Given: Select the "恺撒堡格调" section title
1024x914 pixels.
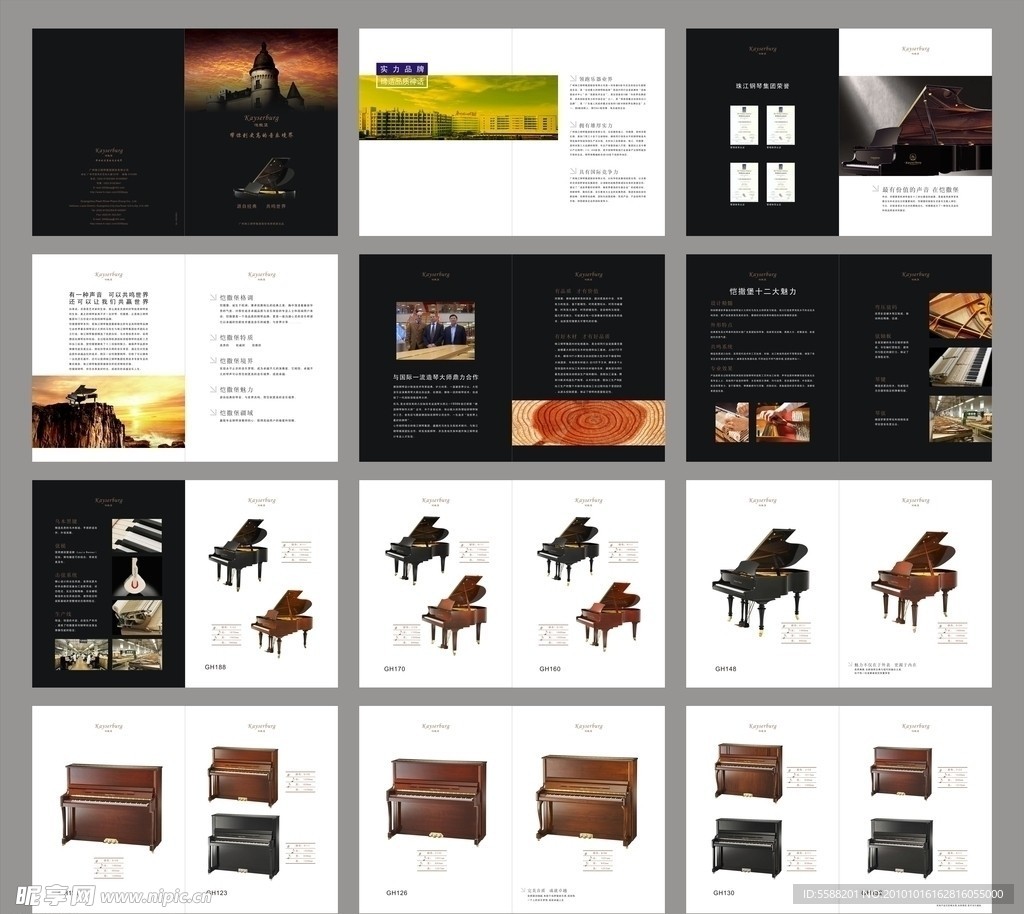Looking at the screenshot, I should point(236,298).
